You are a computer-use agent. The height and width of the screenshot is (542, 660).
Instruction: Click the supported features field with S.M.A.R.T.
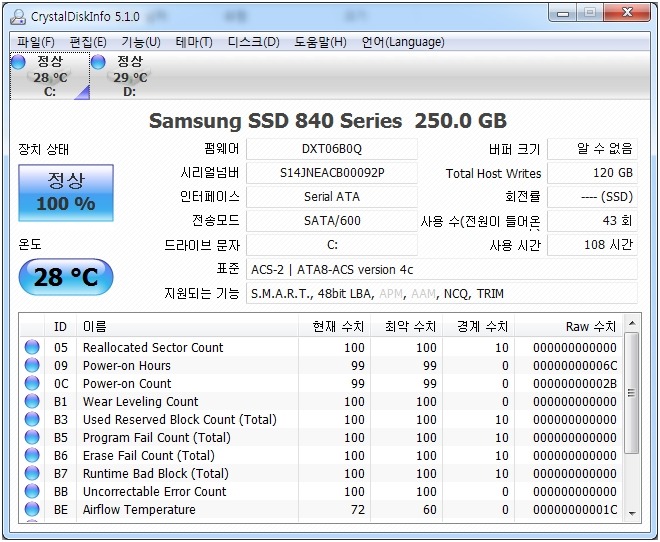pyautogui.click(x=442, y=293)
